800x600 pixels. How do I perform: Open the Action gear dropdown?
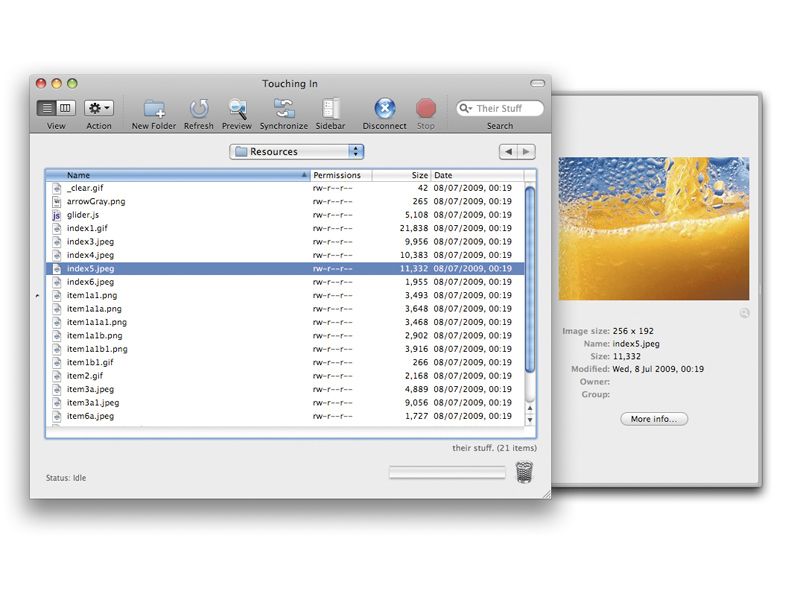[99, 108]
